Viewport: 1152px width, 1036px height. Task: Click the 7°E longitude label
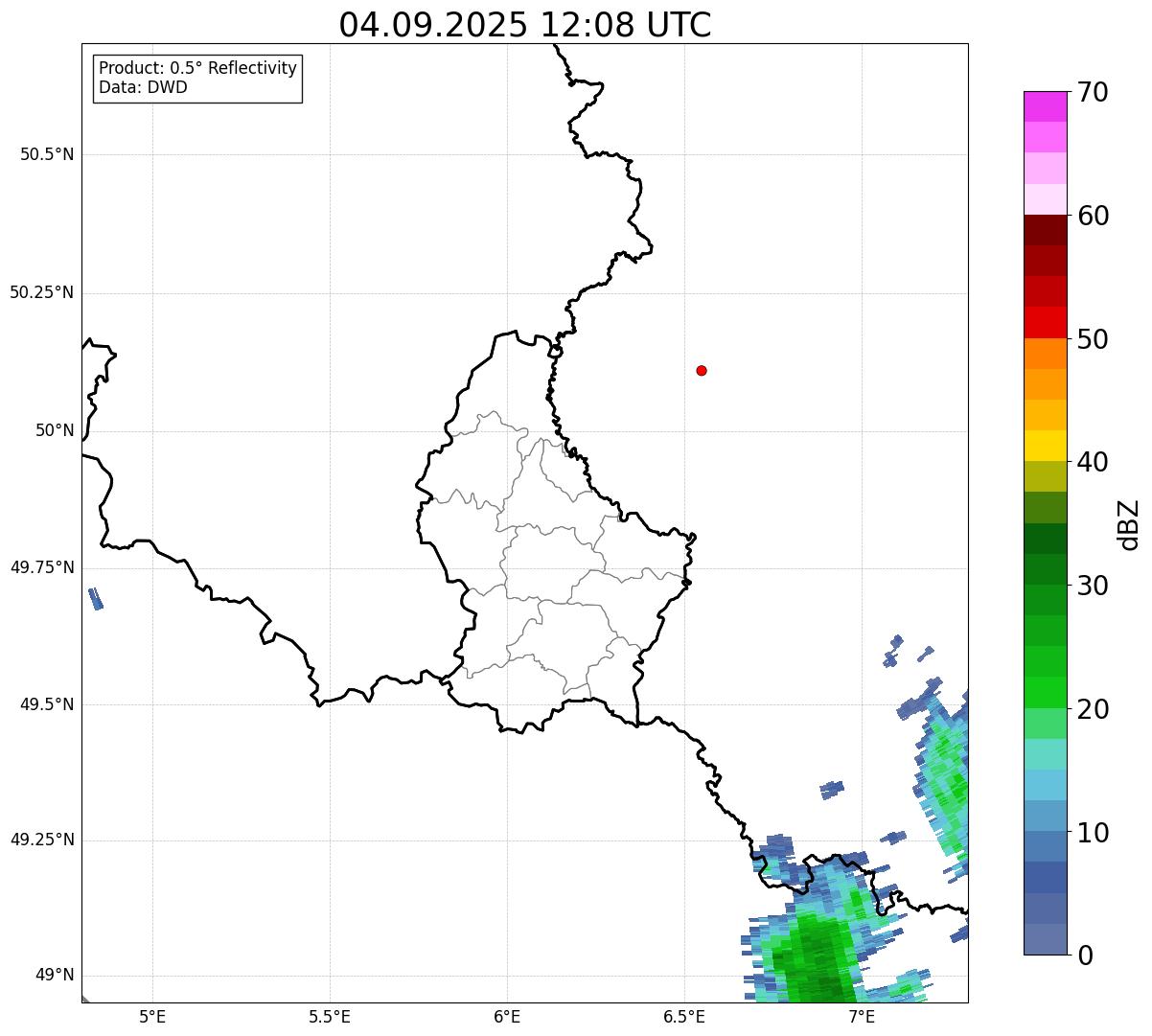click(x=862, y=1016)
